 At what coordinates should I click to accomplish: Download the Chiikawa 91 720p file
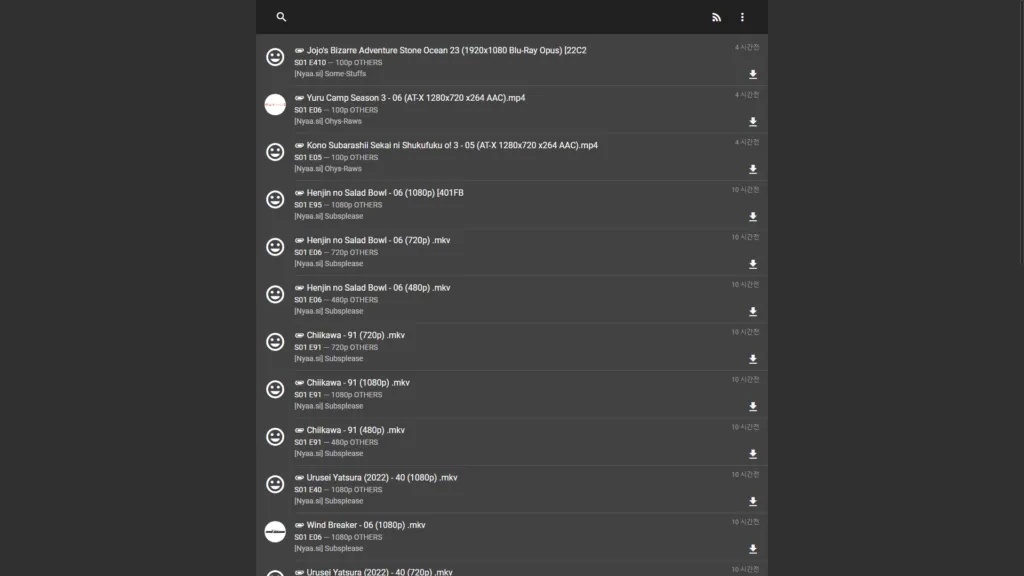click(753, 359)
